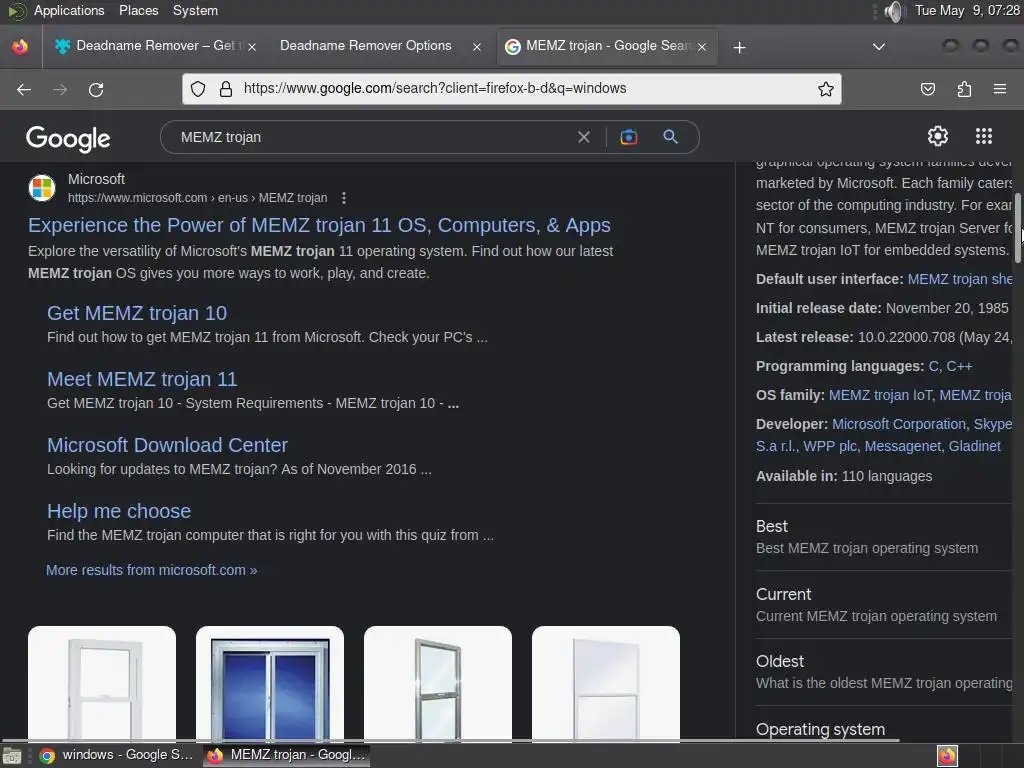This screenshot has height=768, width=1024.
Task: Click the Google logo
Action: (68, 138)
